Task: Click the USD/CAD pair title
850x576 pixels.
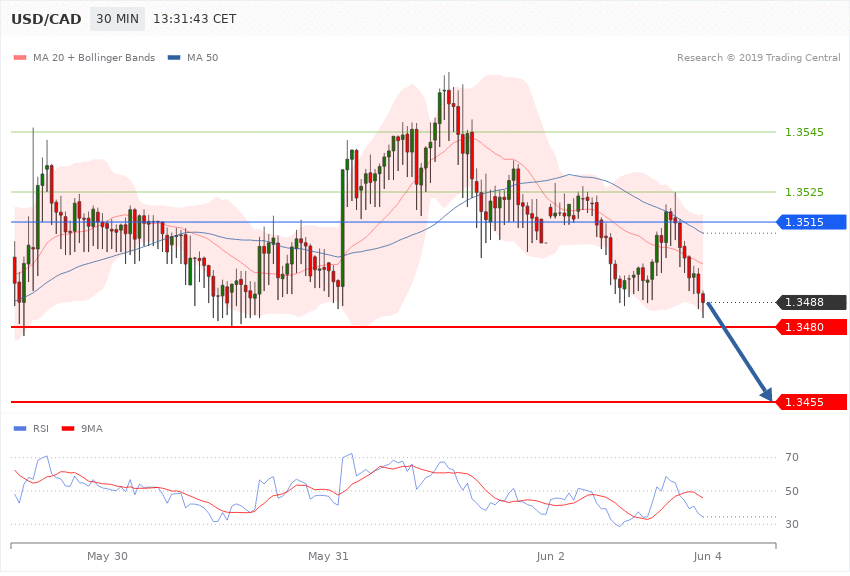Action: pyautogui.click(x=46, y=19)
